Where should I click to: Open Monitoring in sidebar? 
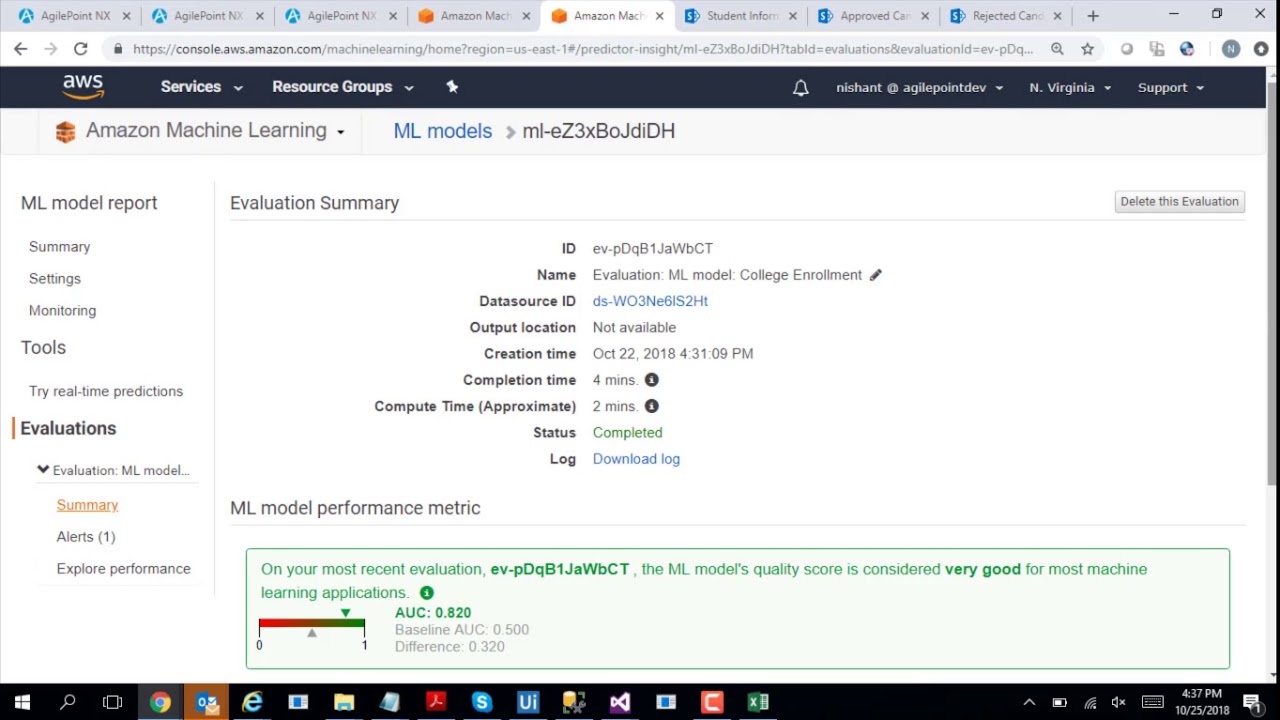coord(62,311)
